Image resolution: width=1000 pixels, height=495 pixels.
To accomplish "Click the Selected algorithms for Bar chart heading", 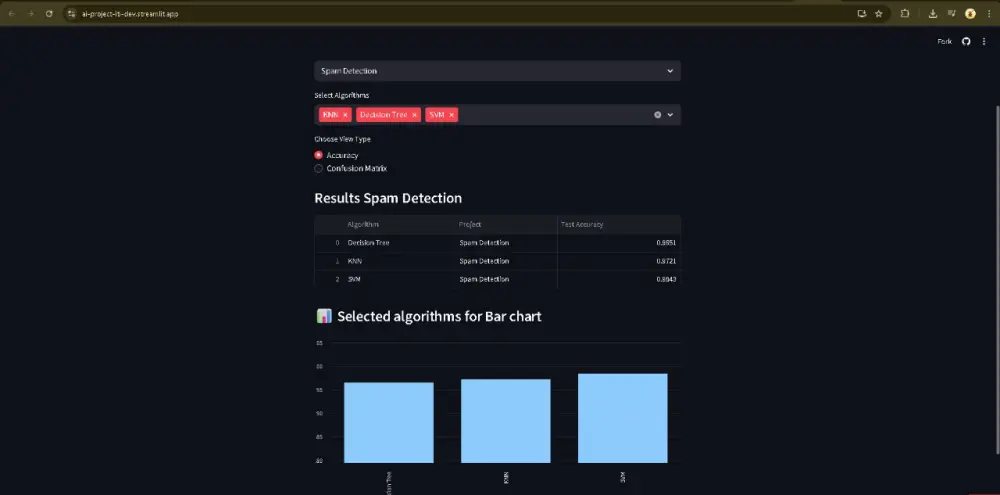I will 439,316.
